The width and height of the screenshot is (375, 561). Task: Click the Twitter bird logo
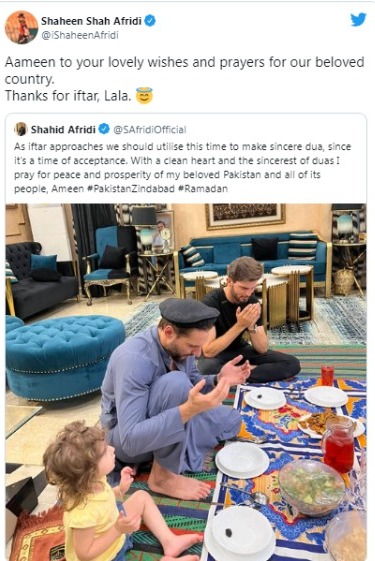point(358,20)
